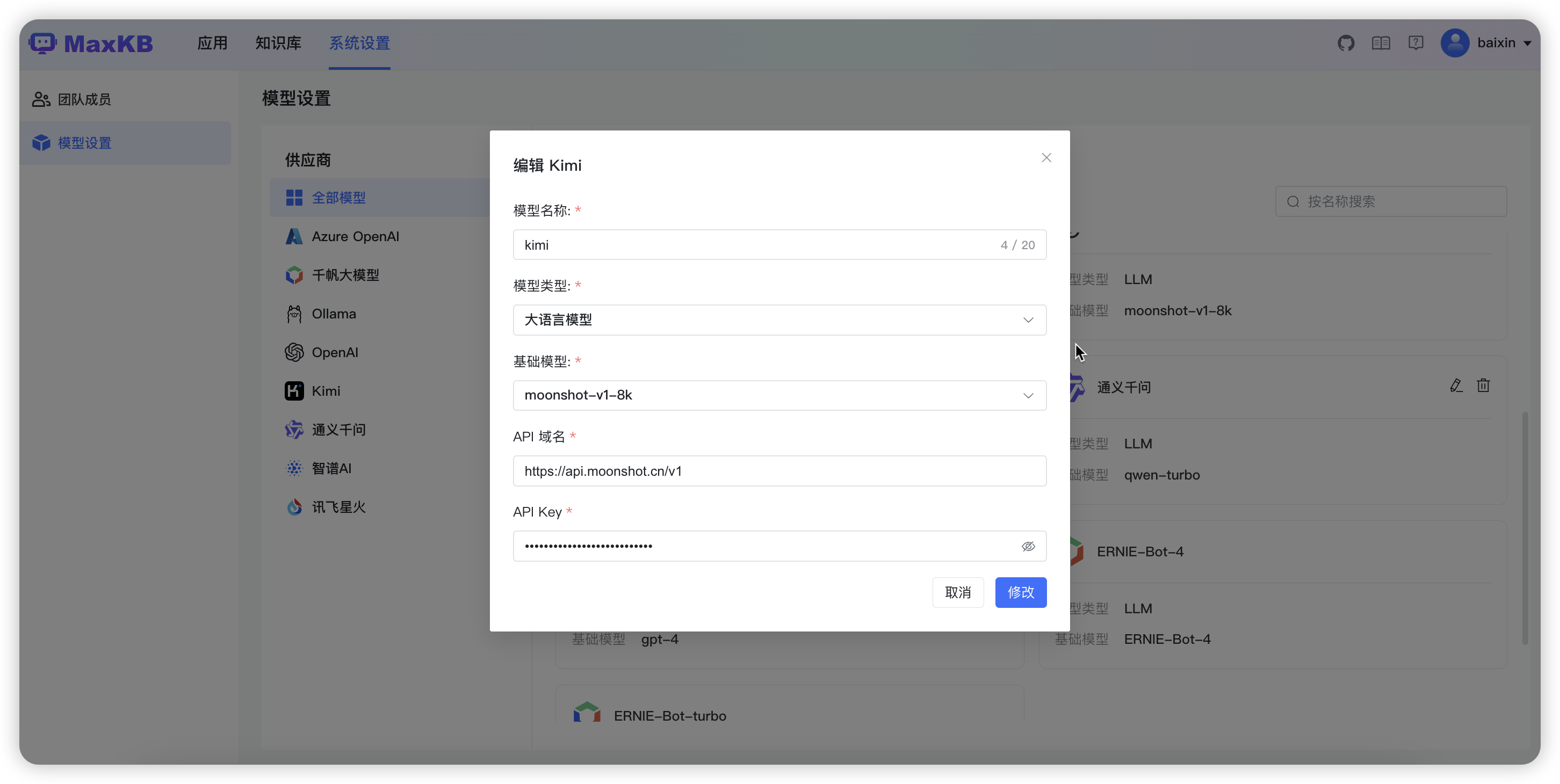
Task: Select the 团队成员 sidebar item
Action: point(84,99)
